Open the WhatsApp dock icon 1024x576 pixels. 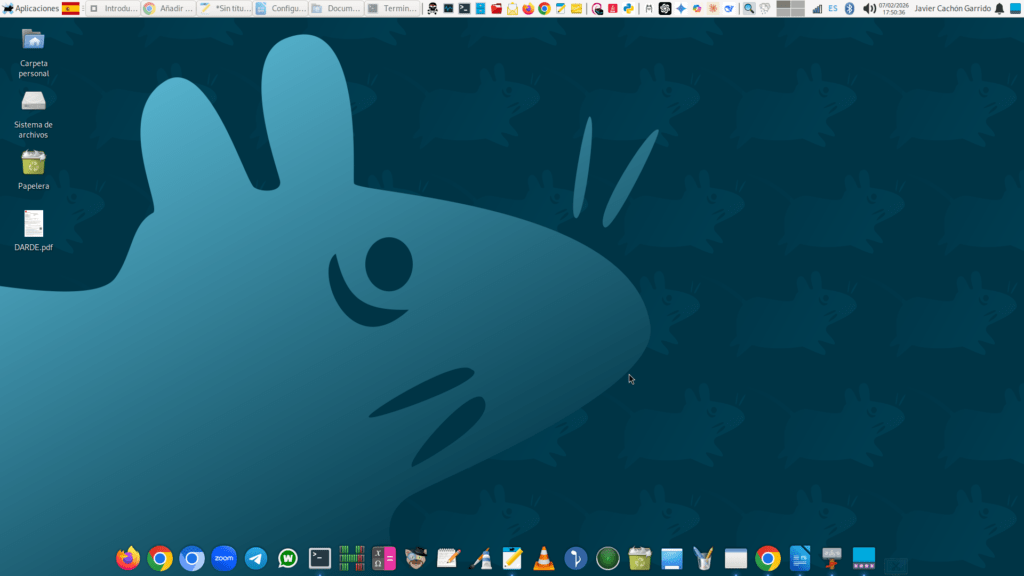tap(288, 558)
